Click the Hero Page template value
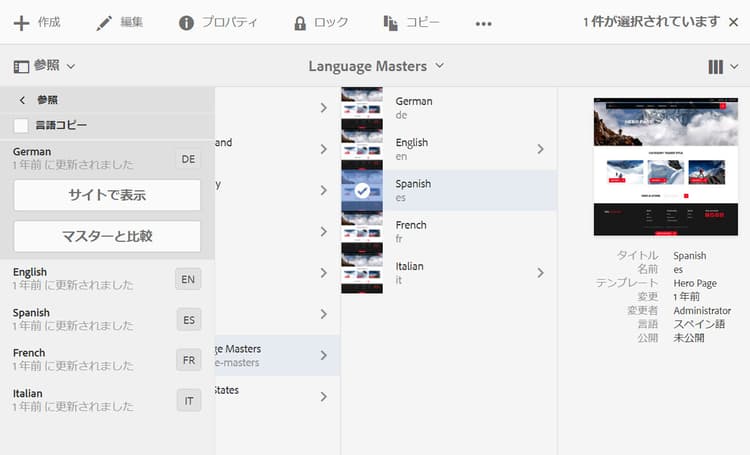This screenshot has width=750, height=455. pos(695,283)
